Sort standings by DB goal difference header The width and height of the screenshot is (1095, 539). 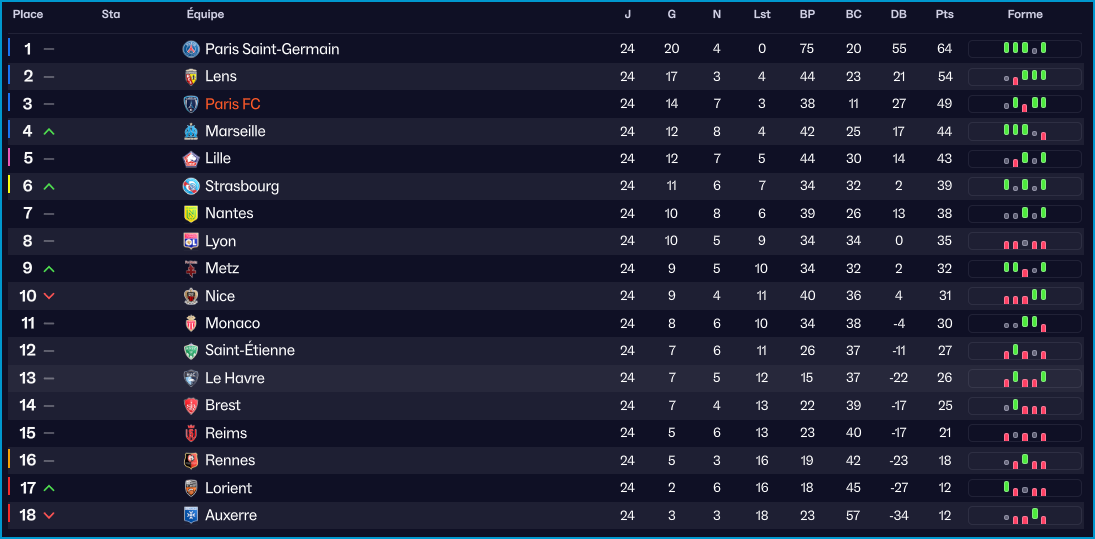tap(898, 15)
